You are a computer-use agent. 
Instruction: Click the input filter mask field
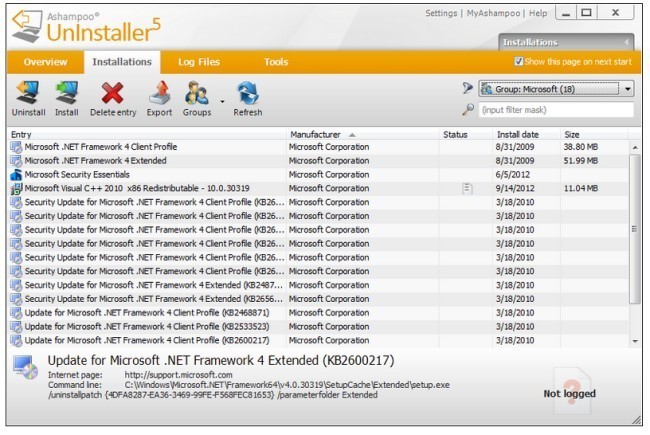click(x=556, y=110)
